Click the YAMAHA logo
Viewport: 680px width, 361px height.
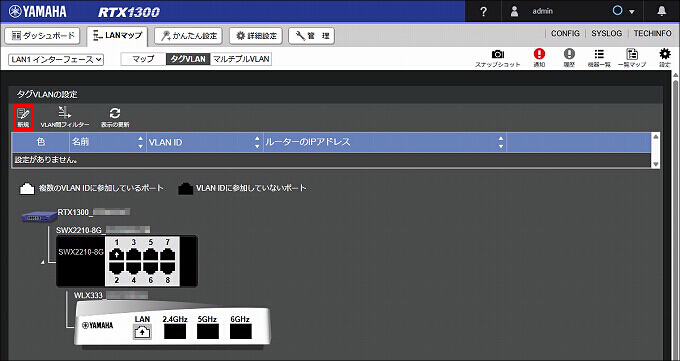pyautogui.click(x=37, y=12)
